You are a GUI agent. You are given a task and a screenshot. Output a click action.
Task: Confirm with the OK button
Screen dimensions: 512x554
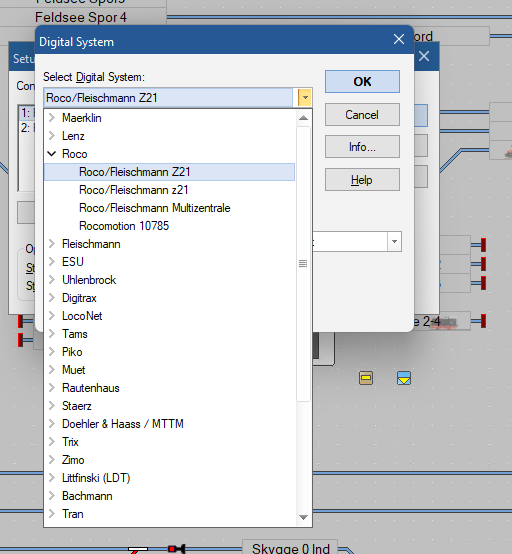[x=363, y=82]
